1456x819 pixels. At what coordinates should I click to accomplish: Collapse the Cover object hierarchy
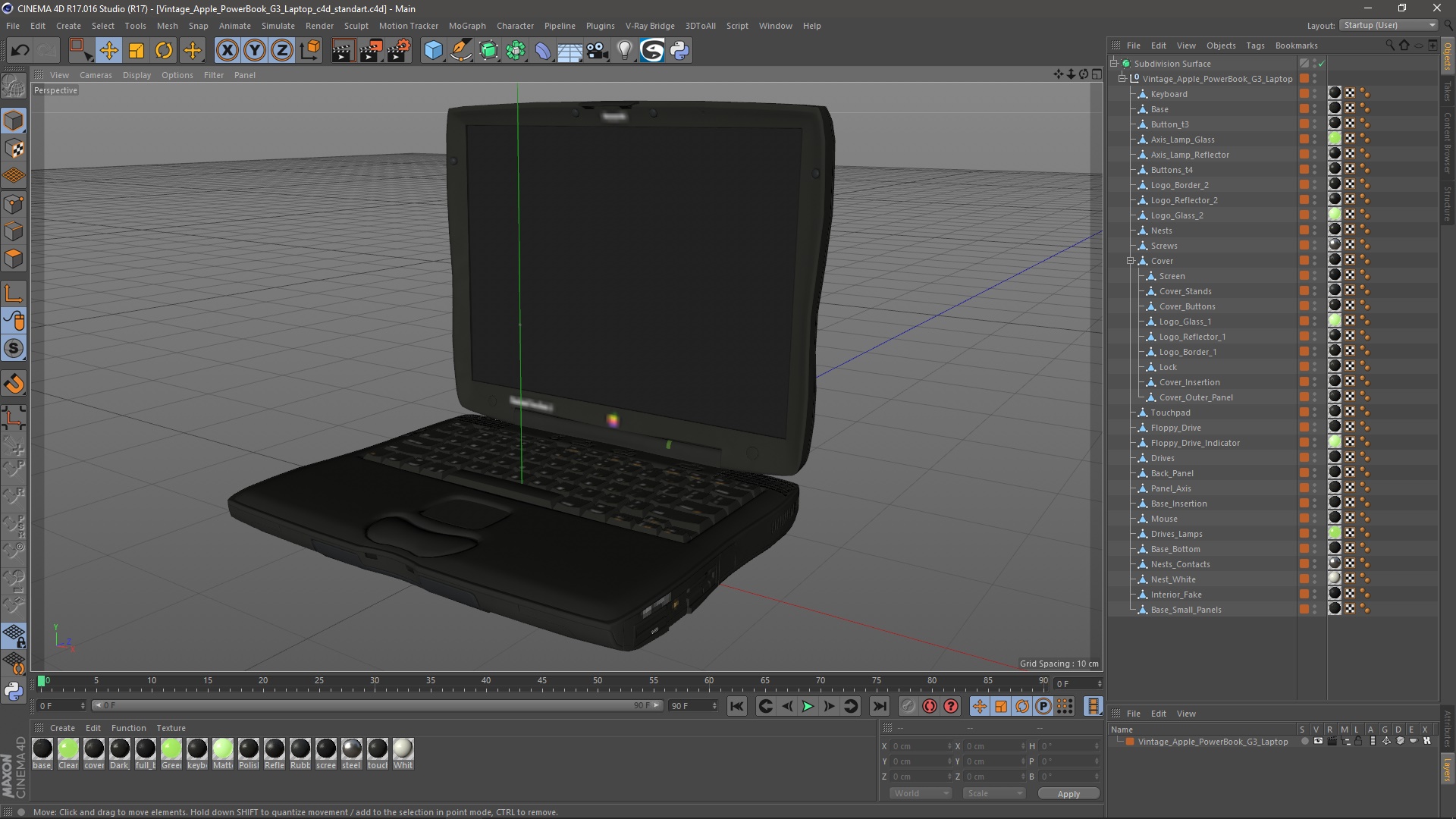1131,261
